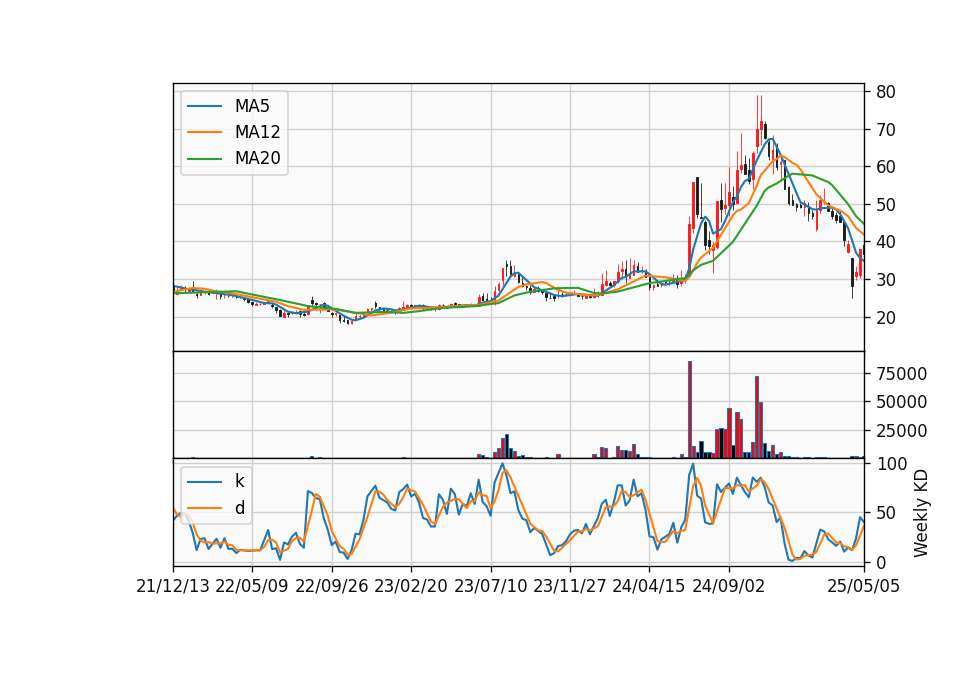Image resolution: width=960 pixels, height=690 pixels.
Task: Click the k legend label
Action: coord(239,481)
